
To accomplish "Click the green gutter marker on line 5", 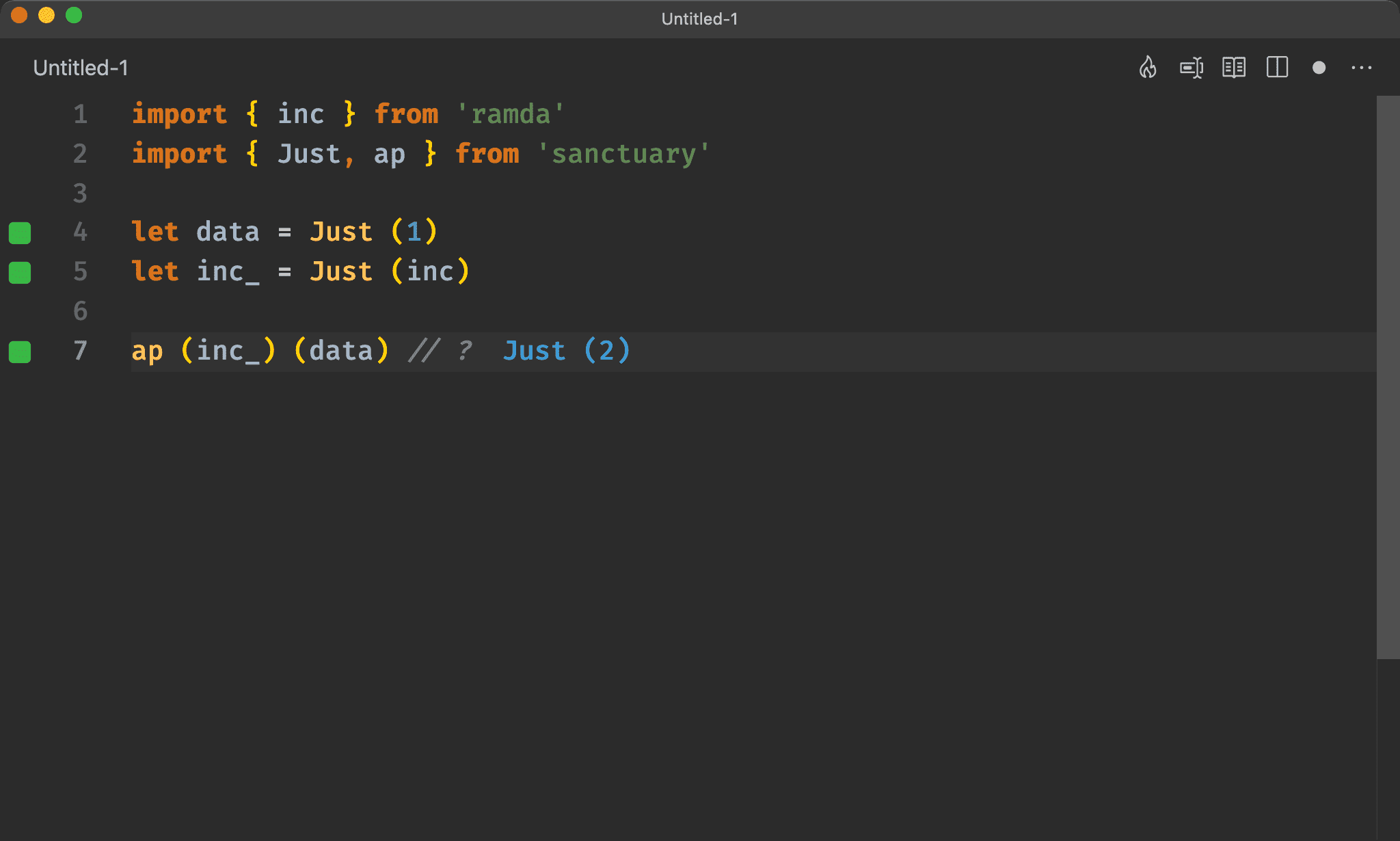I will coord(20,272).
